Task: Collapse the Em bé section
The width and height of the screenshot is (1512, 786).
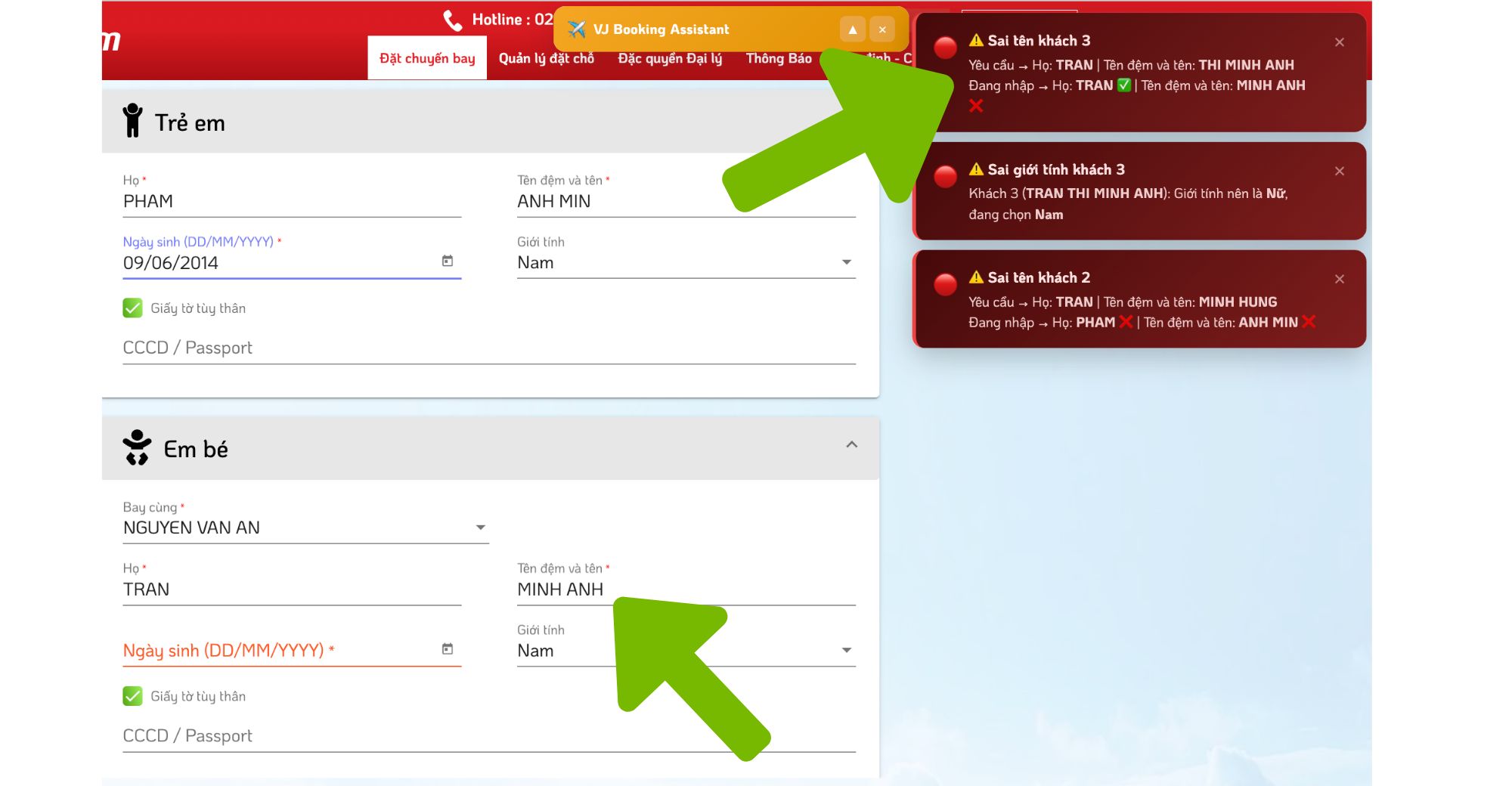Action: [x=851, y=445]
